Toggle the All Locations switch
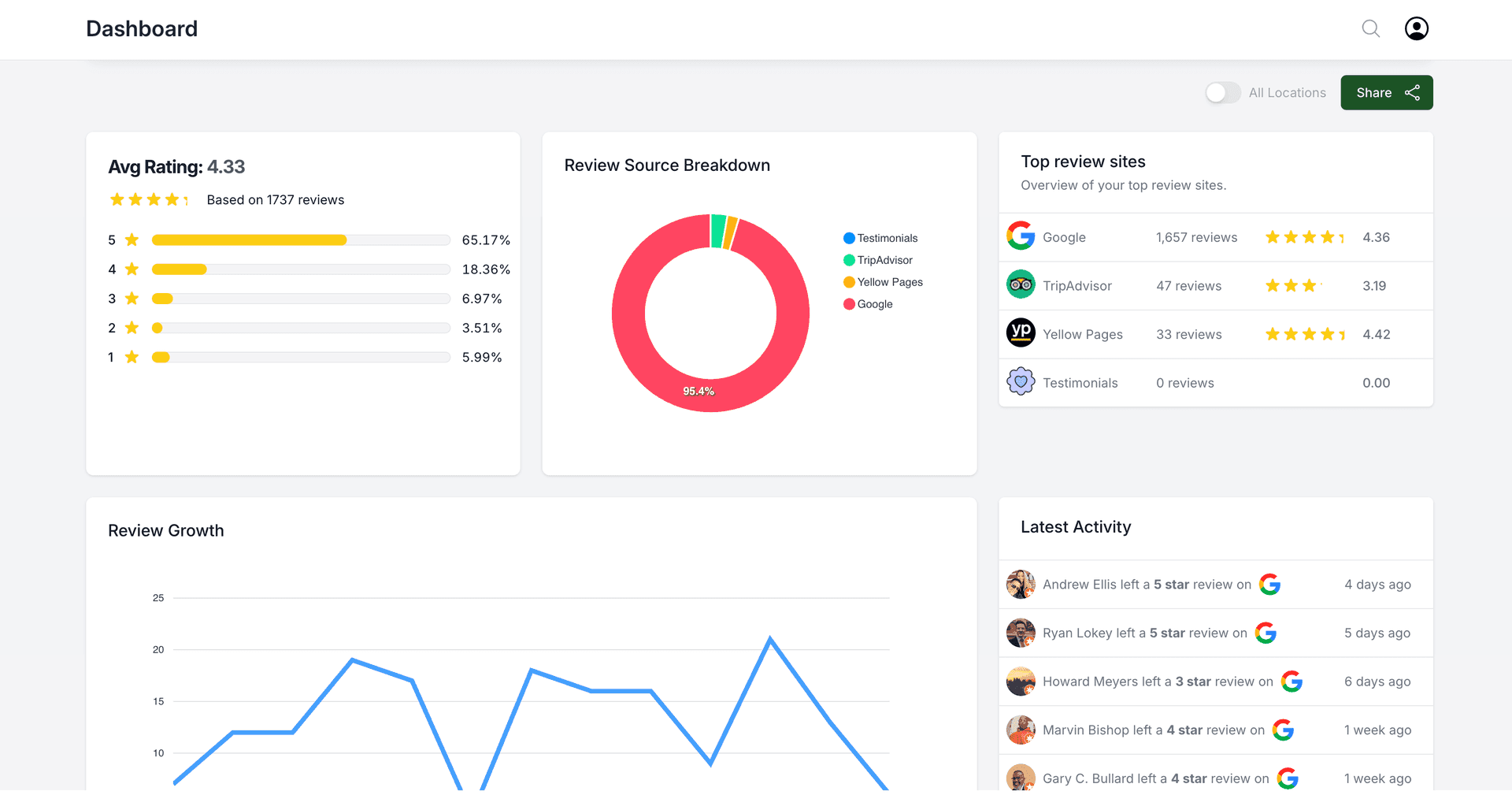 1223,93
